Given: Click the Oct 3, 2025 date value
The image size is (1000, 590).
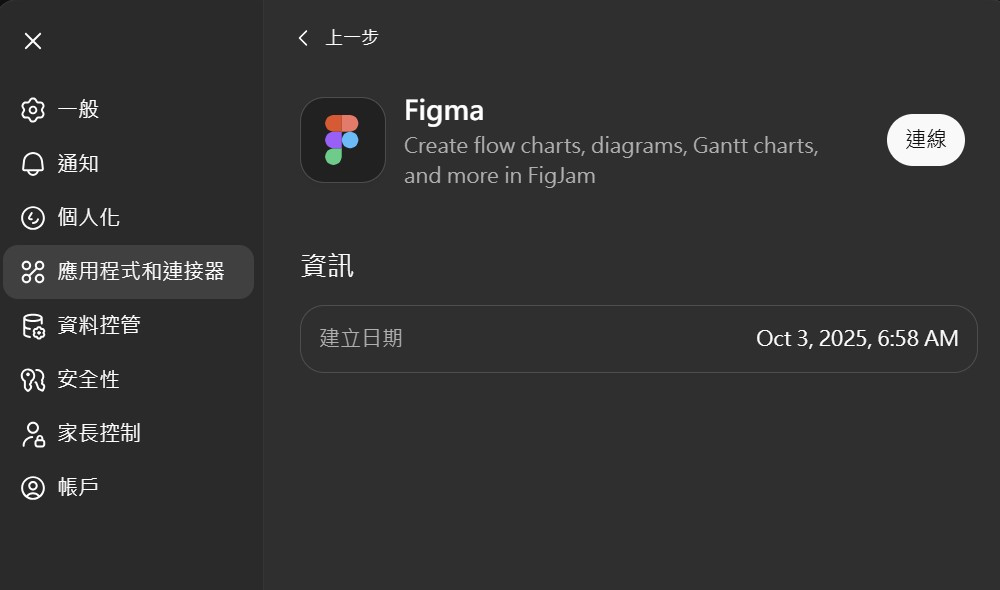Looking at the screenshot, I should click(x=857, y=338).
